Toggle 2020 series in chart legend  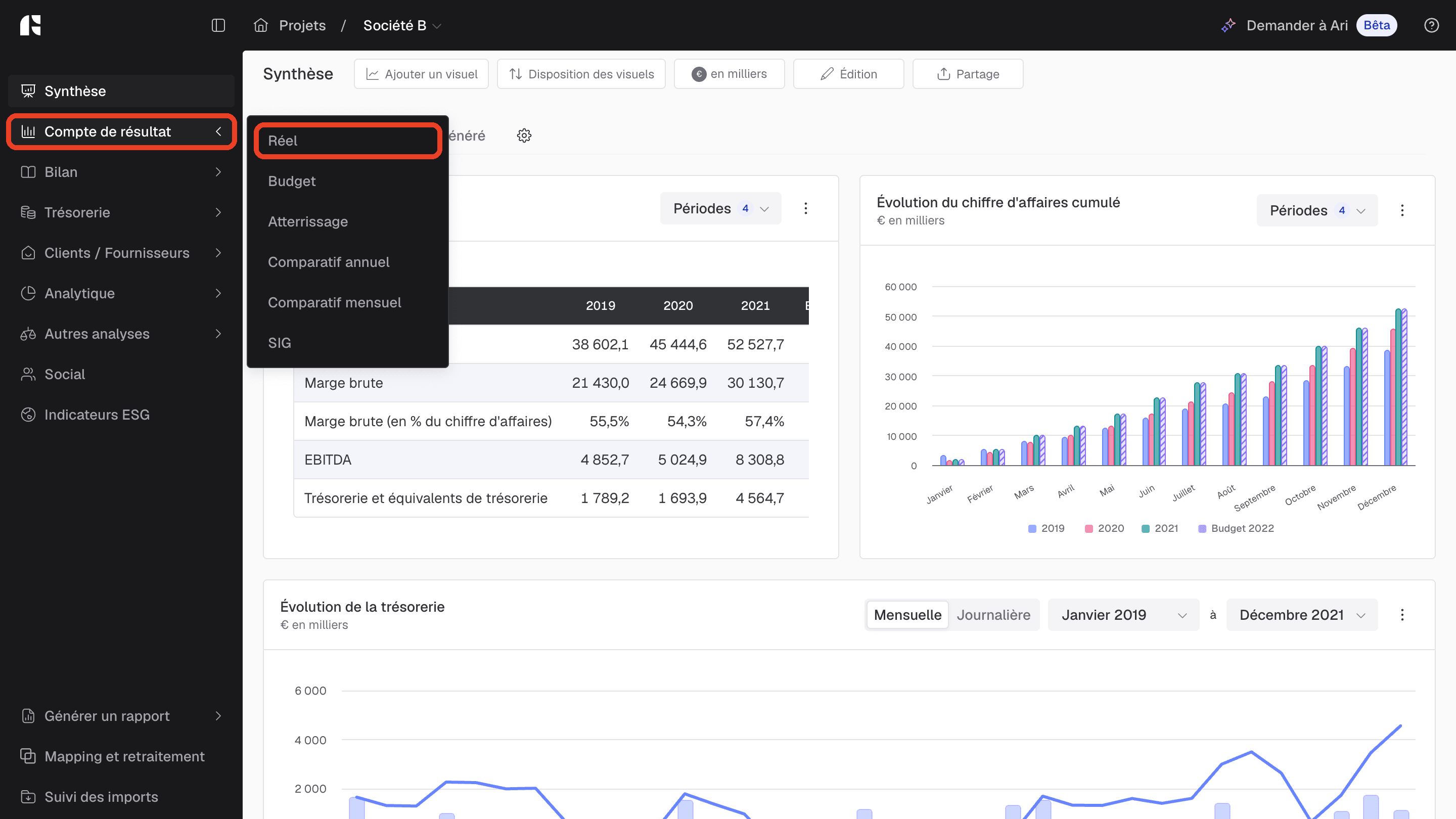(1104, 528)
